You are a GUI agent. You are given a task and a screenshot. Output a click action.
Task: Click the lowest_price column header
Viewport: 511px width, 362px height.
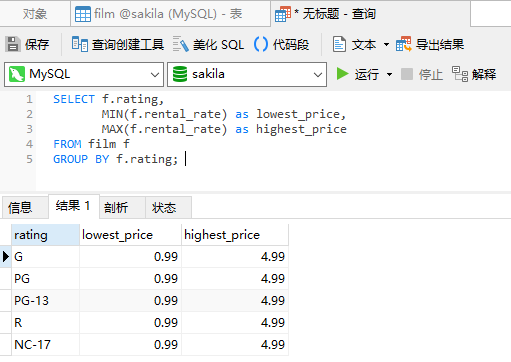[130, 235]
